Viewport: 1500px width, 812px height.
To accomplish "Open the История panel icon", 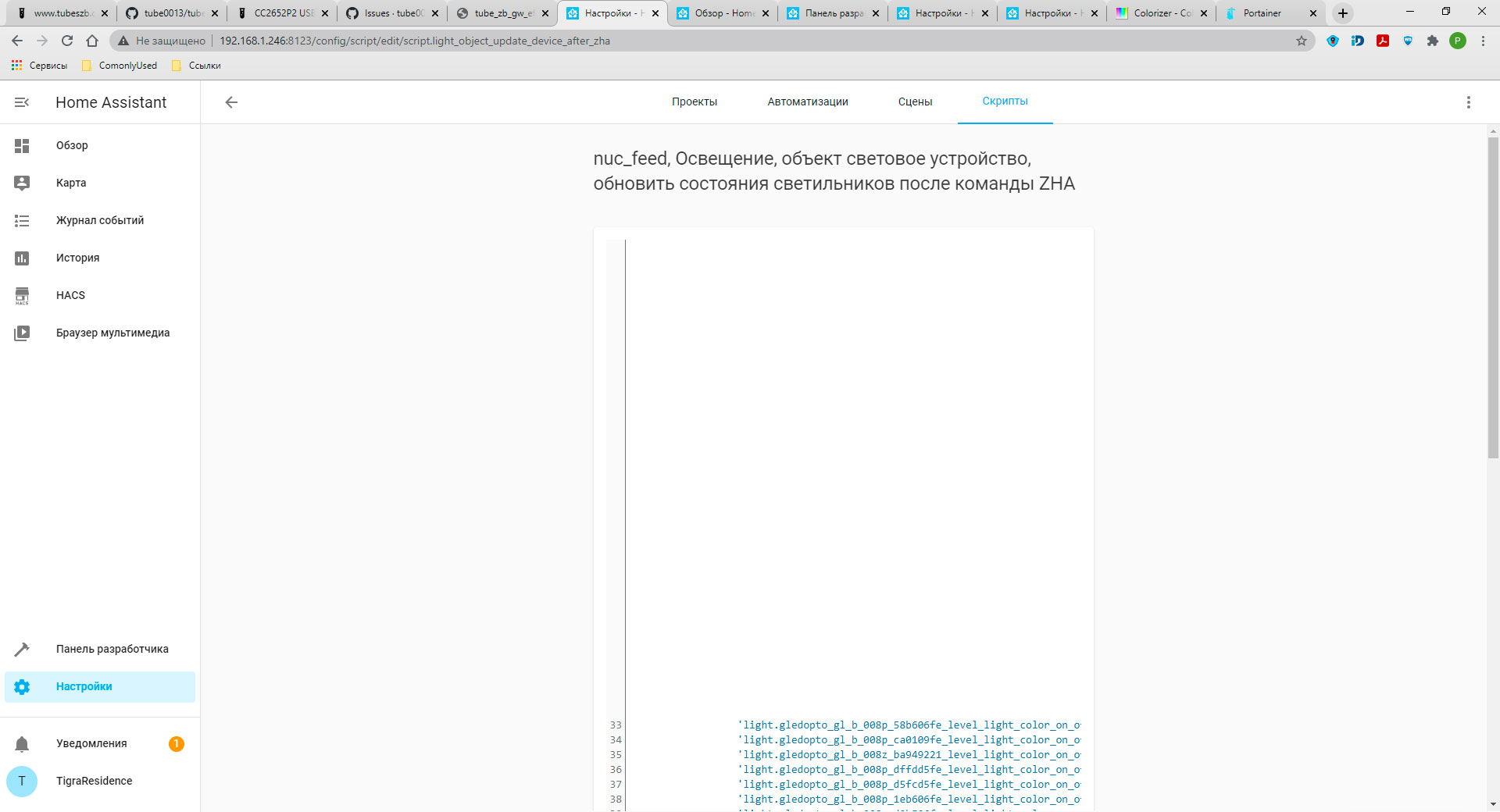I will 22,258.
